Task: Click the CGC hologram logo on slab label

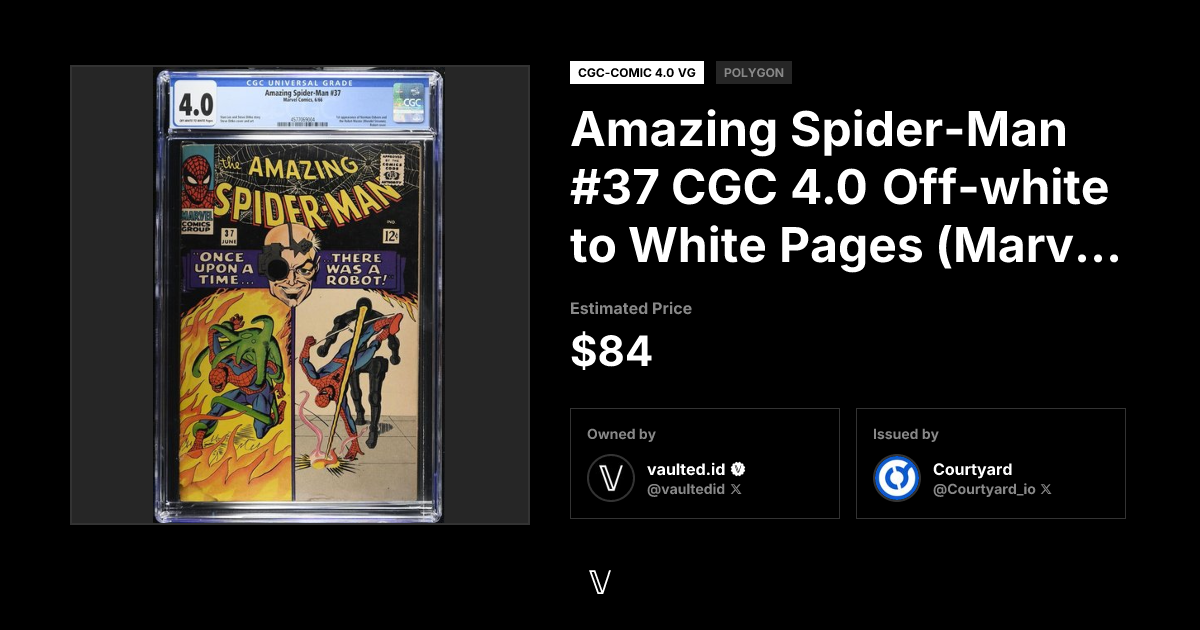Action: pos(410,102)
